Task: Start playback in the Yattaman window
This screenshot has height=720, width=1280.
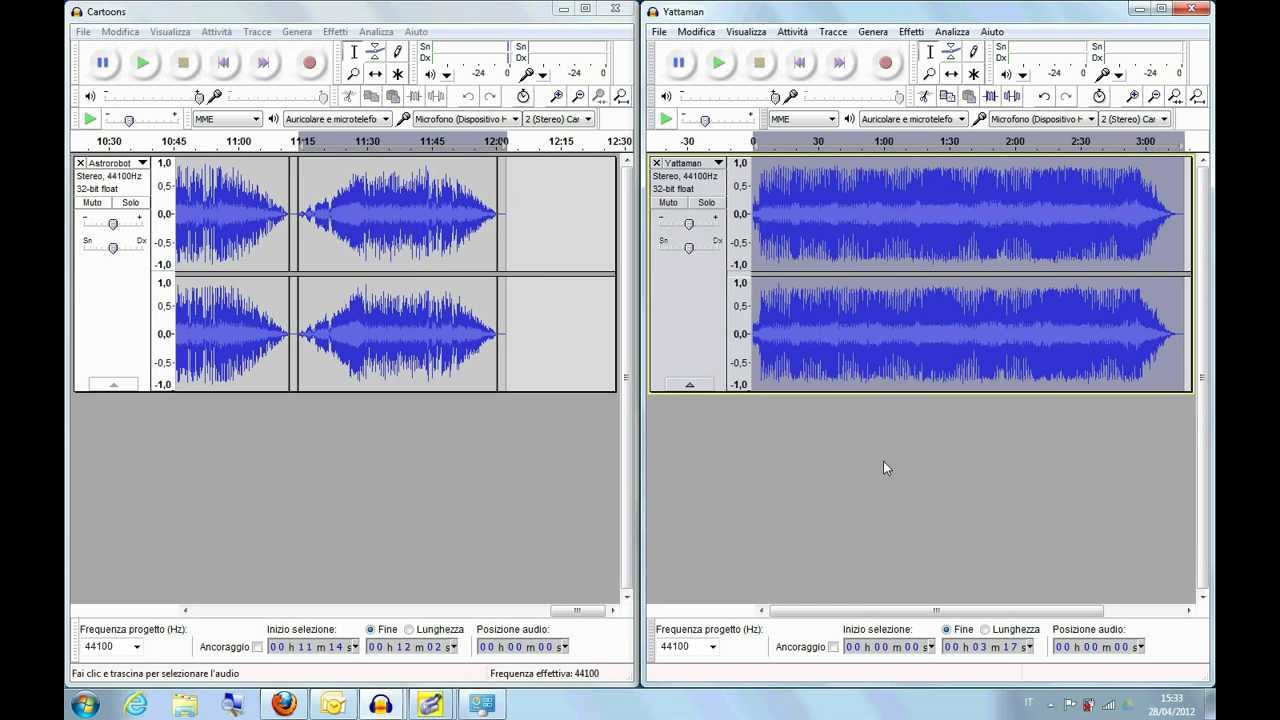Action: [x=719, y=62]
